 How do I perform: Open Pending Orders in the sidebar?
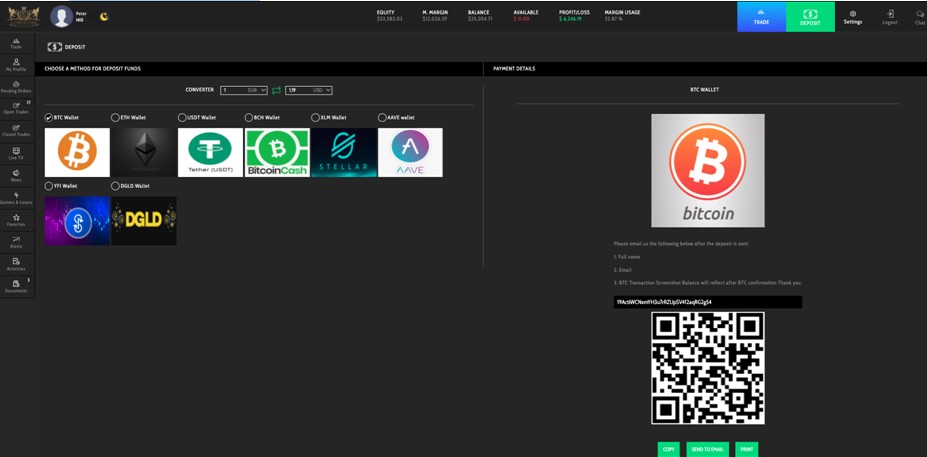[x=17, y=87]
